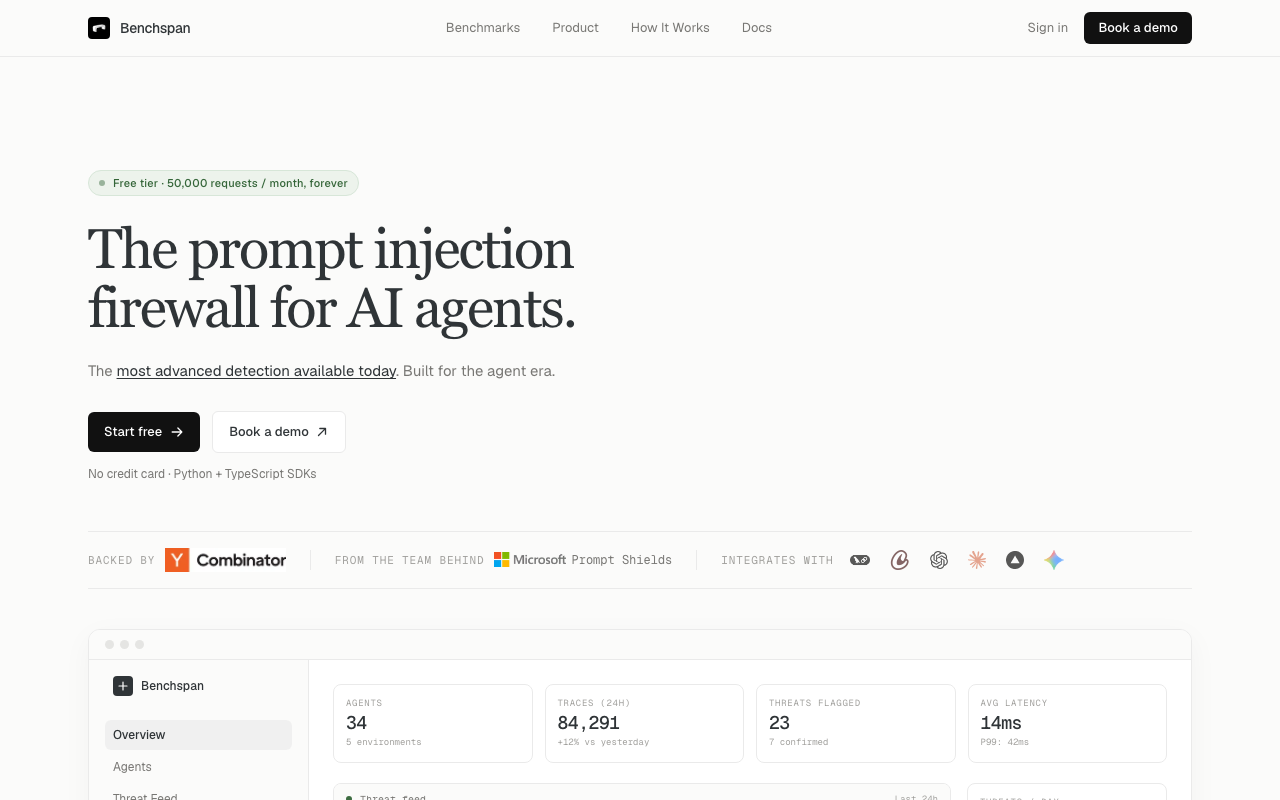Viewport: 1280px width, 800px height.
Task: Click the OpenAI integration logo
Action: (939, 560)
